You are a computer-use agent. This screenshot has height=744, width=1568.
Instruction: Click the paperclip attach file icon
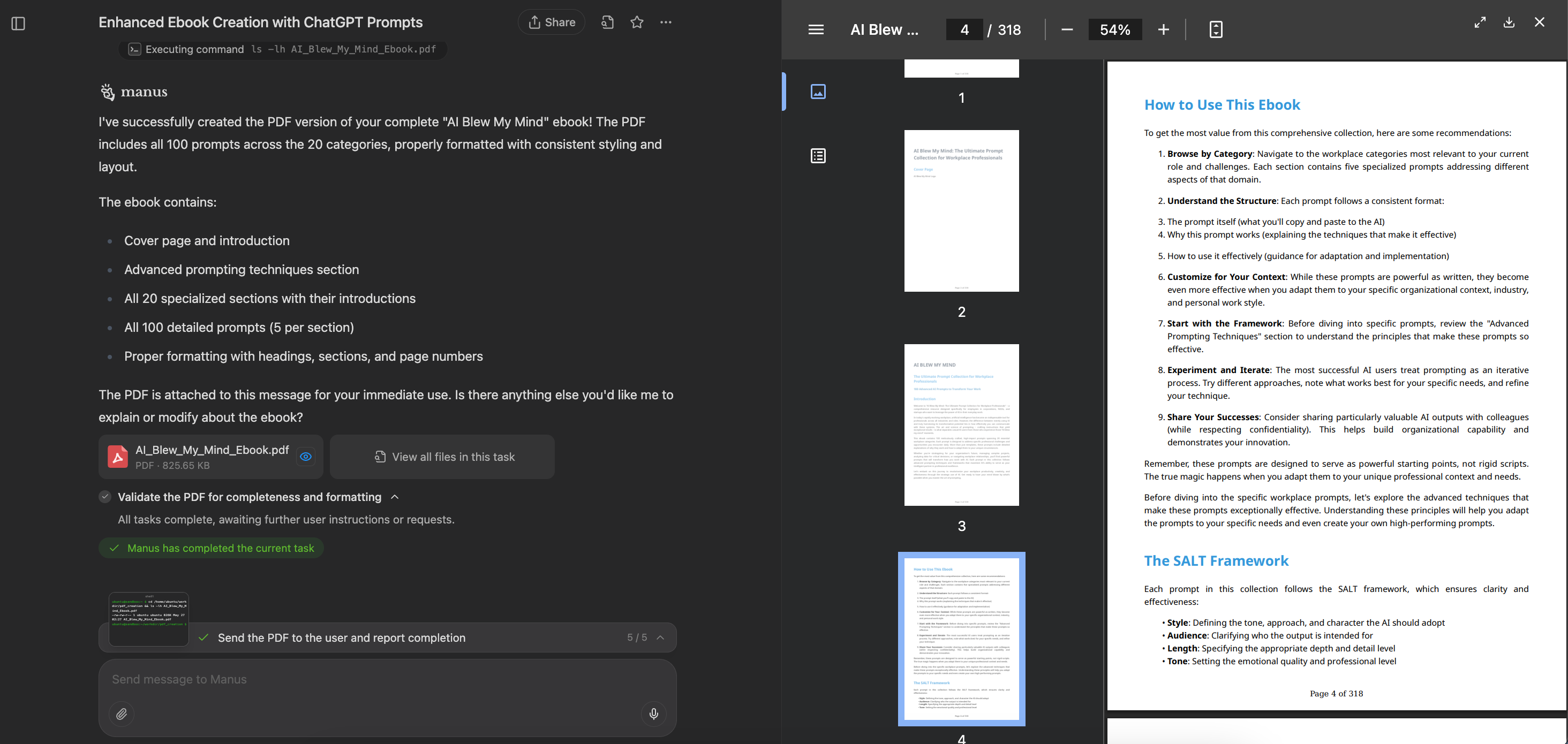tap(122, 713)
